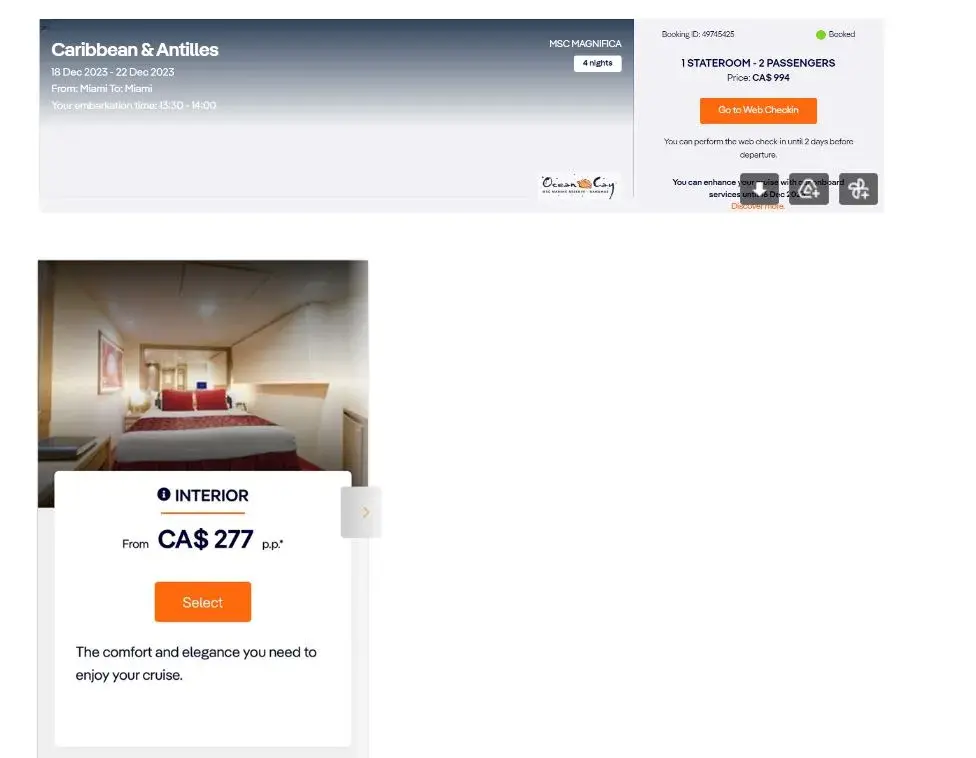Click the 4 nights badge

[598, 63]
